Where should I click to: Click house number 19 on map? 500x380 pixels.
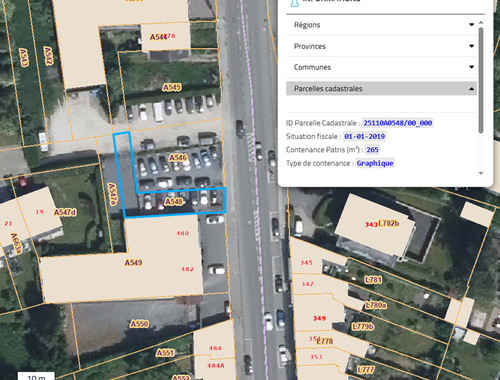click(39, 212)
